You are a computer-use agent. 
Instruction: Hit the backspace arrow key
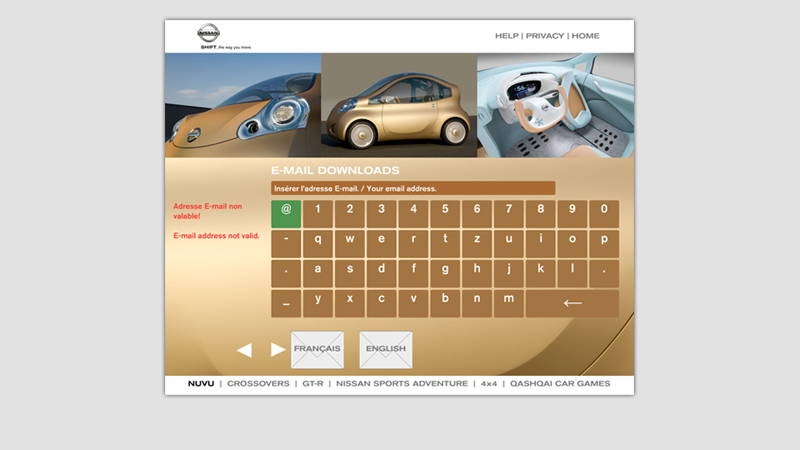572,304
